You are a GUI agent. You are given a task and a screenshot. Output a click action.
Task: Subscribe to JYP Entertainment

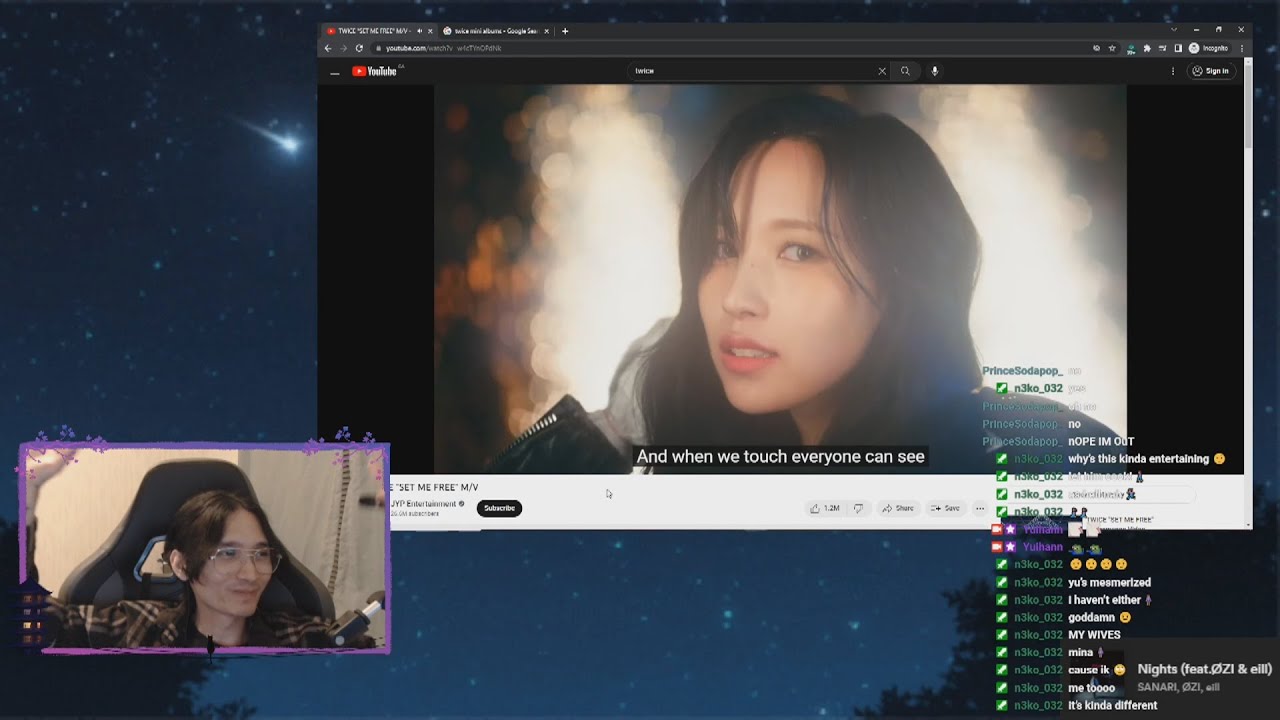[x=499, y=508]
